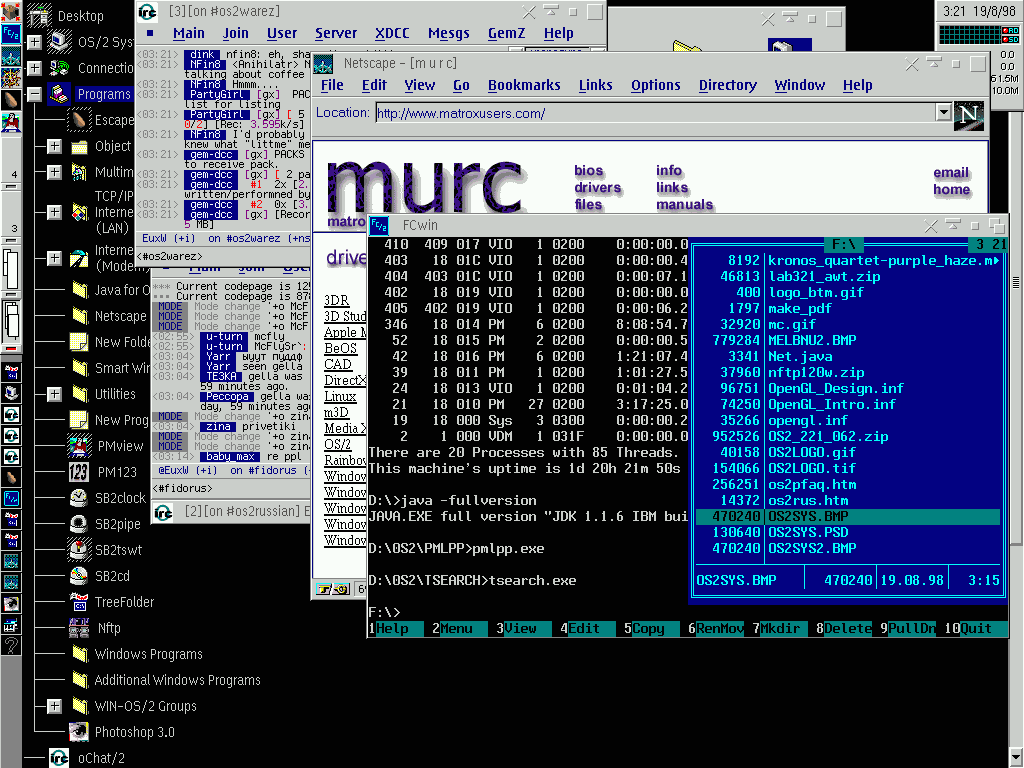The width and height of the screenshot is (1024, 768).
Task: Expand the WIN-OS/2 Groups node
Action: coord(54,706)
